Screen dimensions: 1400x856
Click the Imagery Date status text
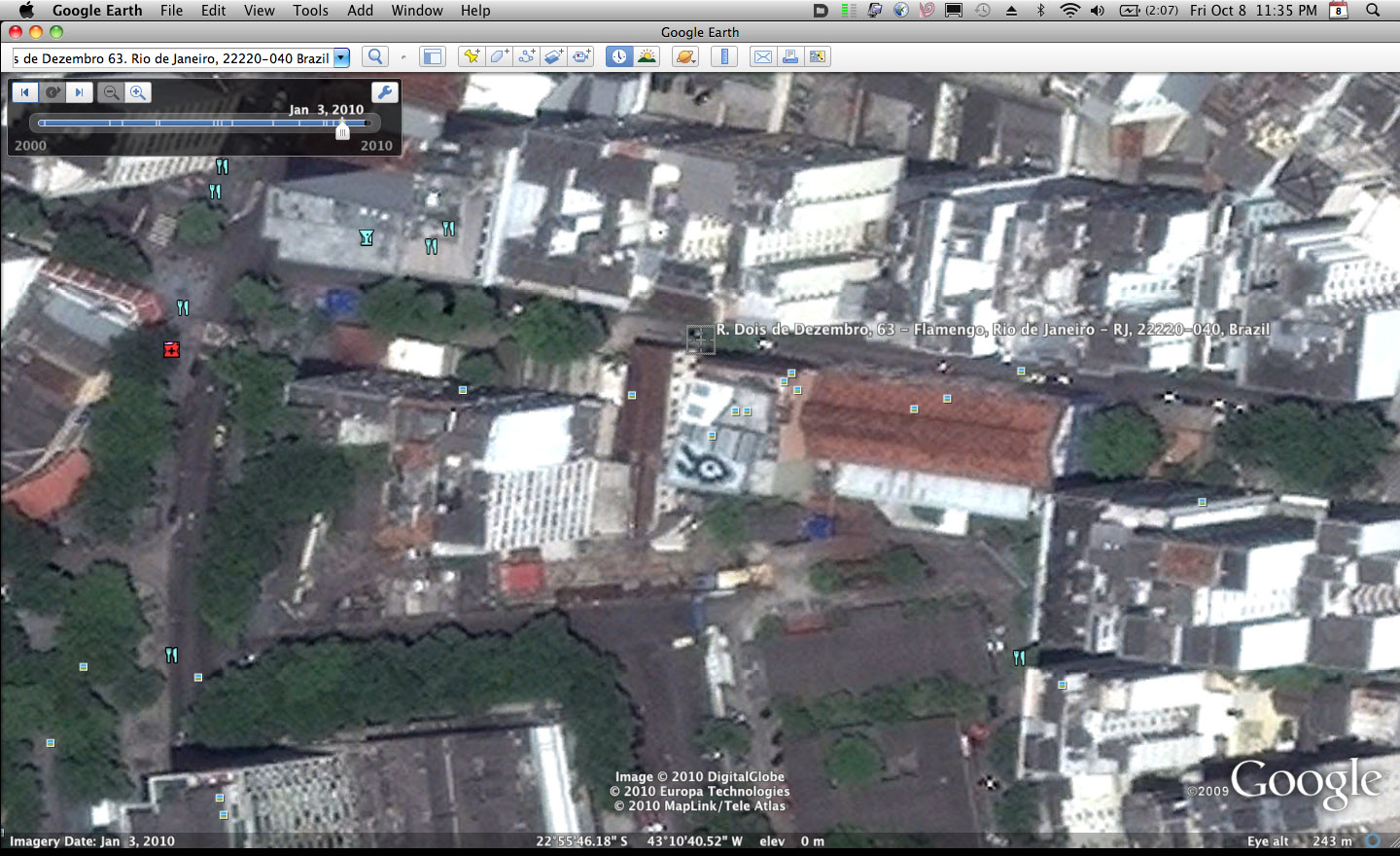tap(92, 841)
